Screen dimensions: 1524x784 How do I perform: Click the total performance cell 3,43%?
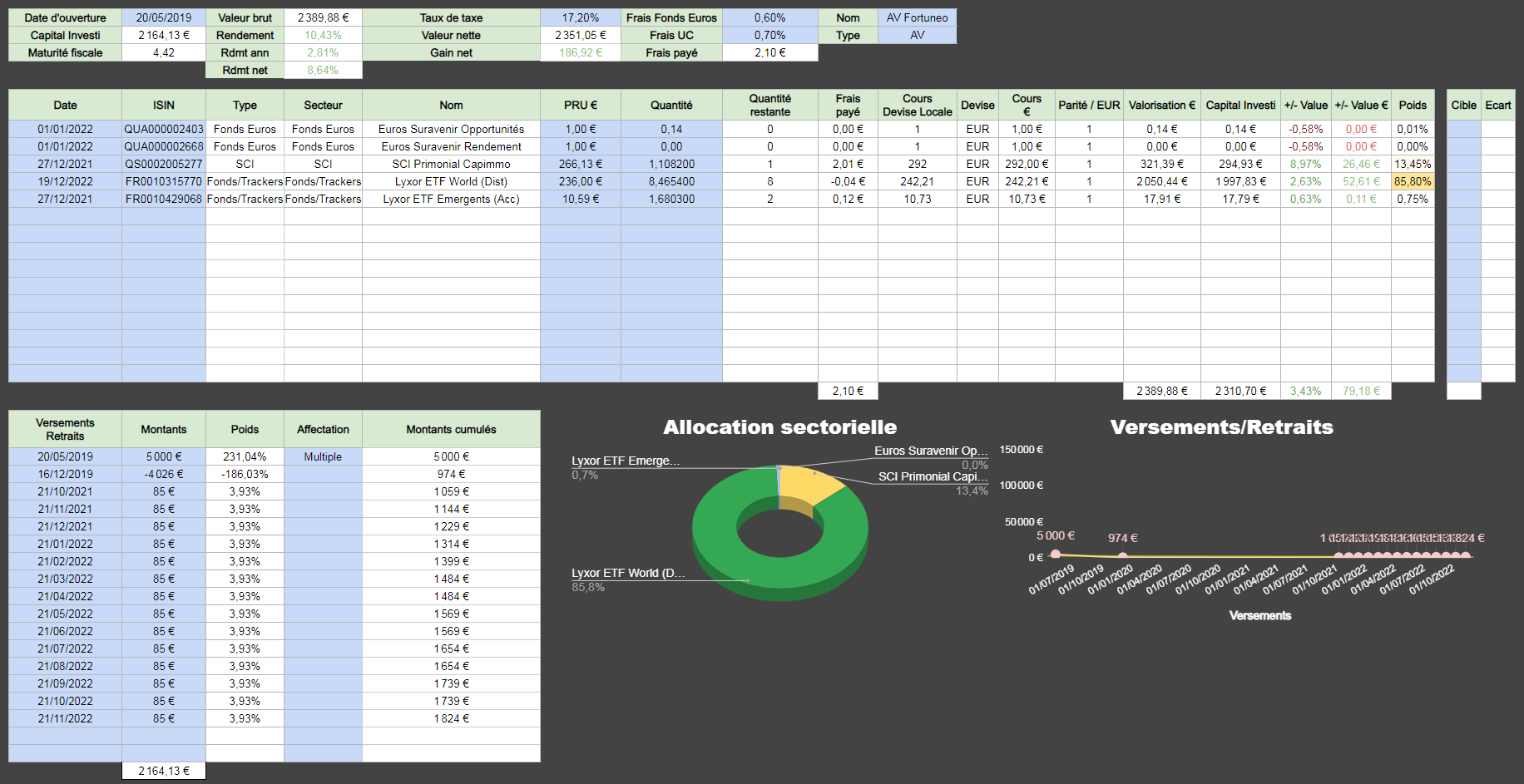point(1305,391)
